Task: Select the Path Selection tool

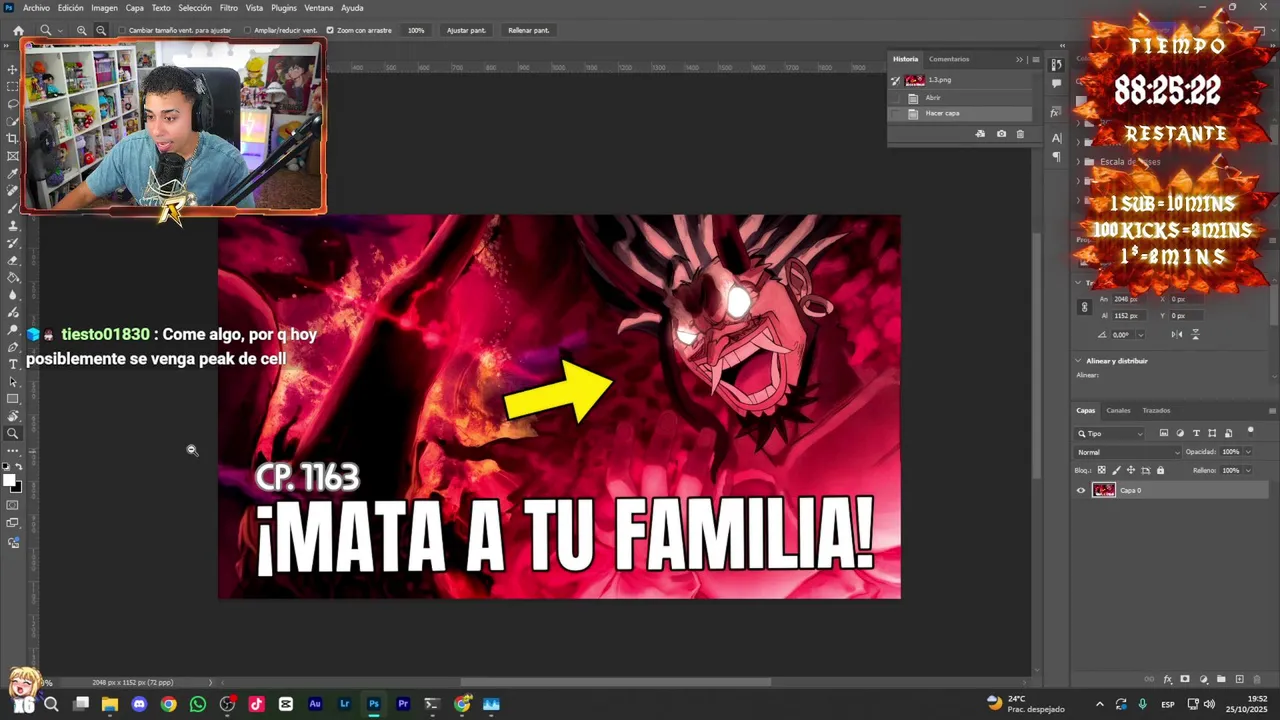Action: (x=13, y=382)
